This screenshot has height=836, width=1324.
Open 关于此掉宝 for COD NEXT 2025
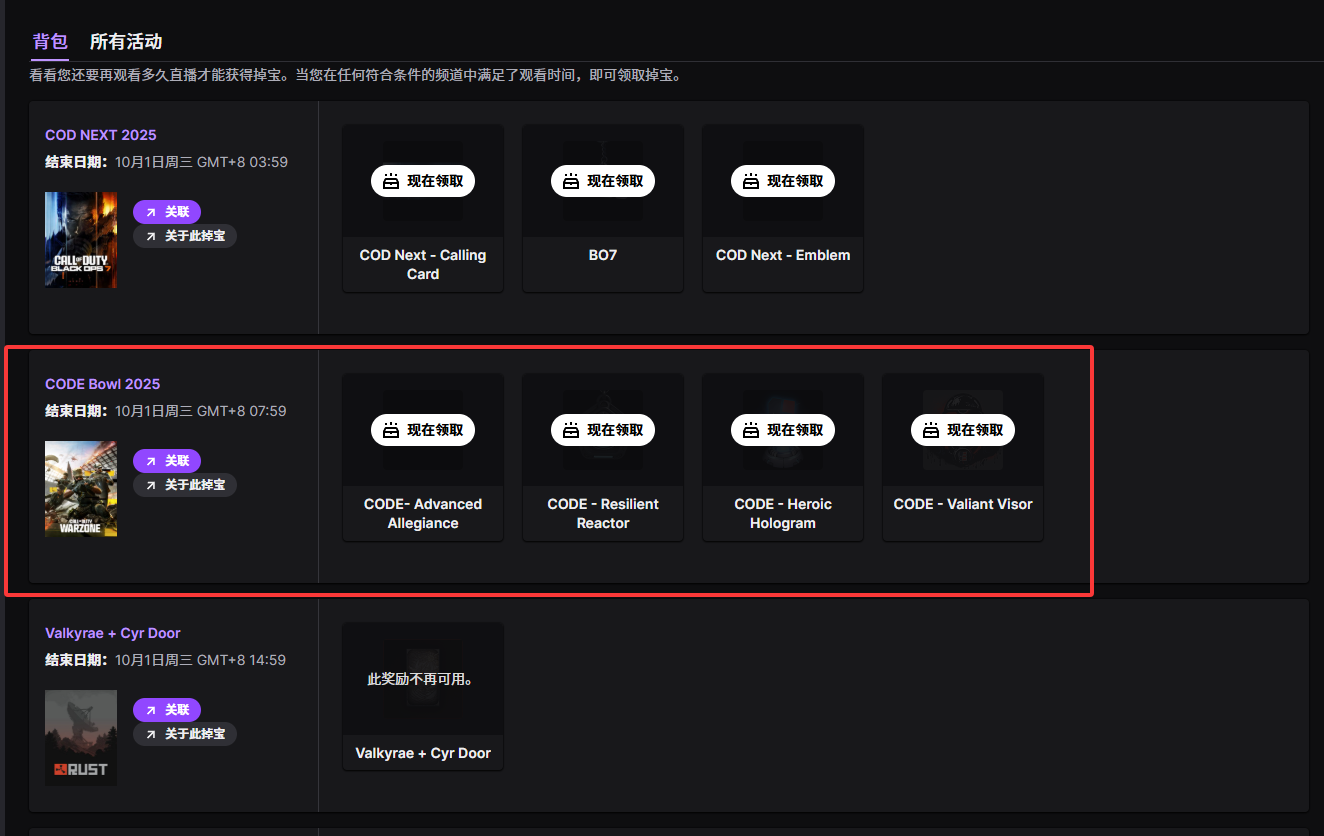point(185,236)
